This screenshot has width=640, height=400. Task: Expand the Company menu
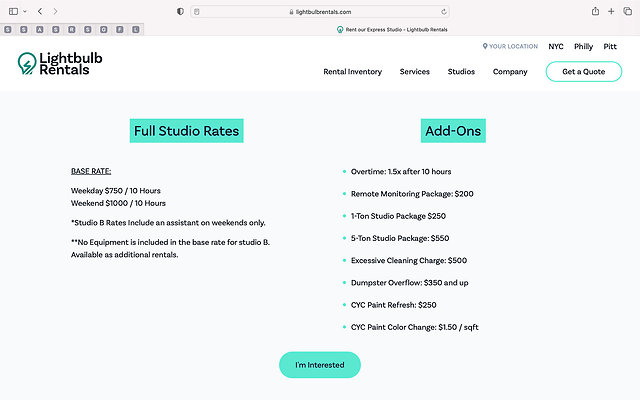[510, 72]
